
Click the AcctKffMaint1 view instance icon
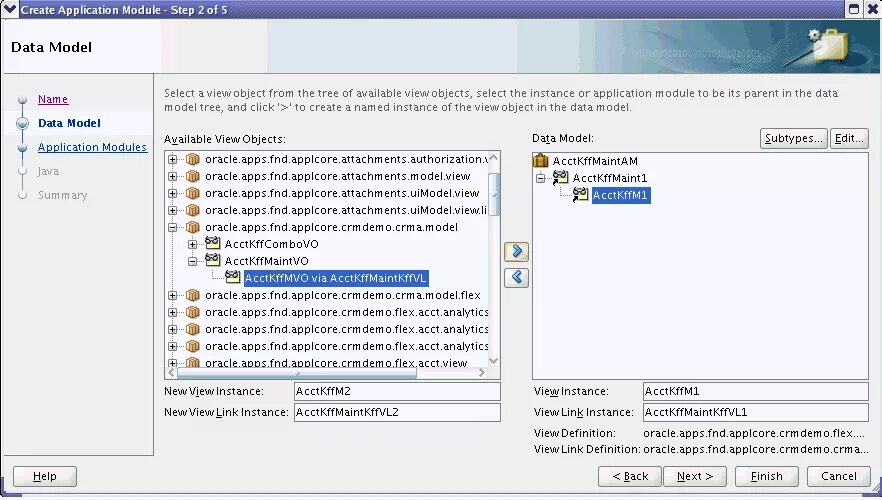tap(560, 178)
